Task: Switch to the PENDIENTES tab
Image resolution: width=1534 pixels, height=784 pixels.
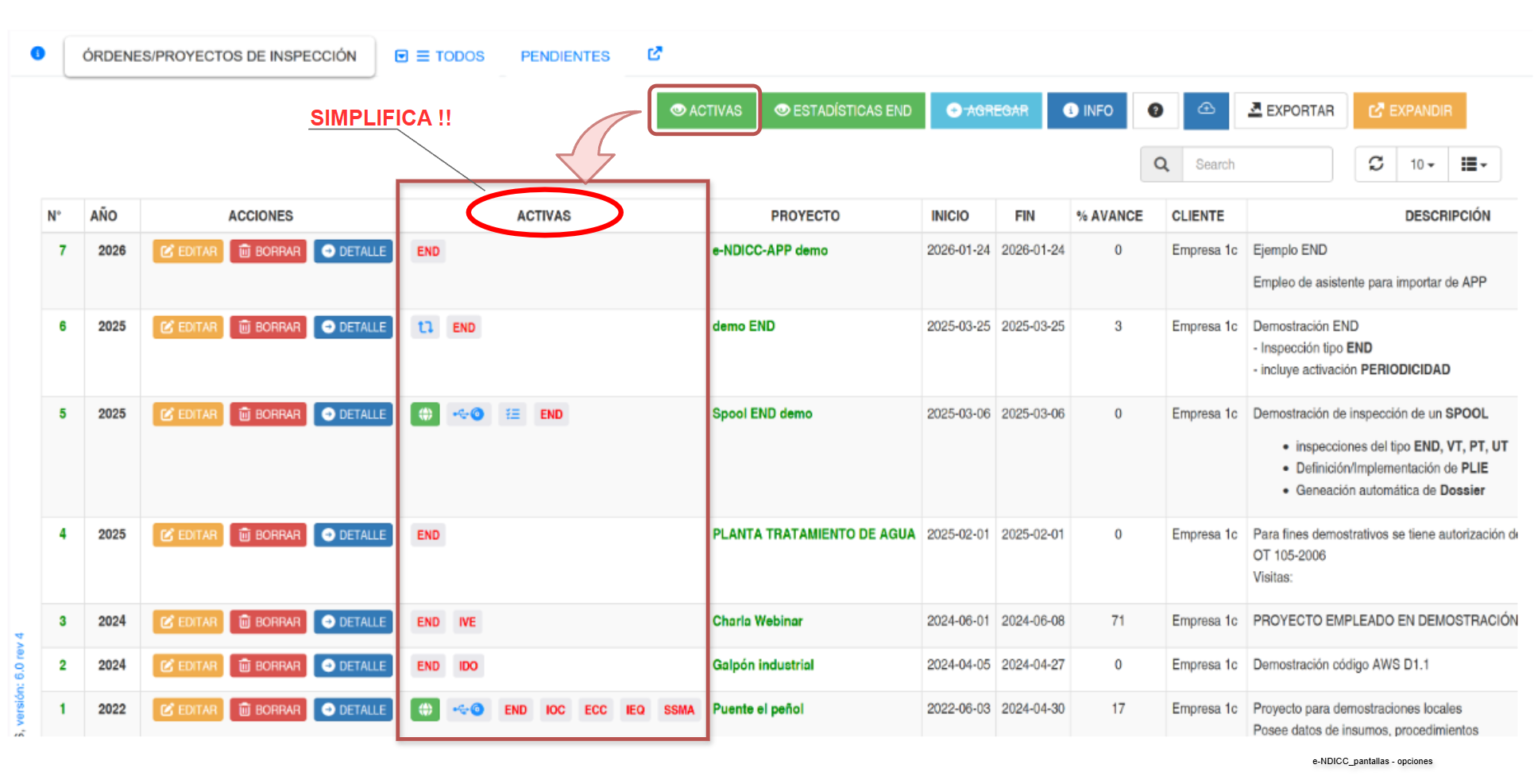Action: (x=565, y=56)
